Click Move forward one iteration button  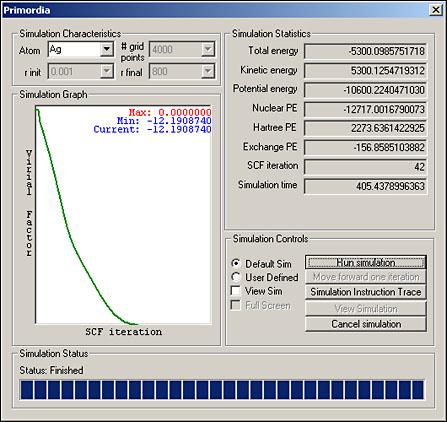(366, 277)
